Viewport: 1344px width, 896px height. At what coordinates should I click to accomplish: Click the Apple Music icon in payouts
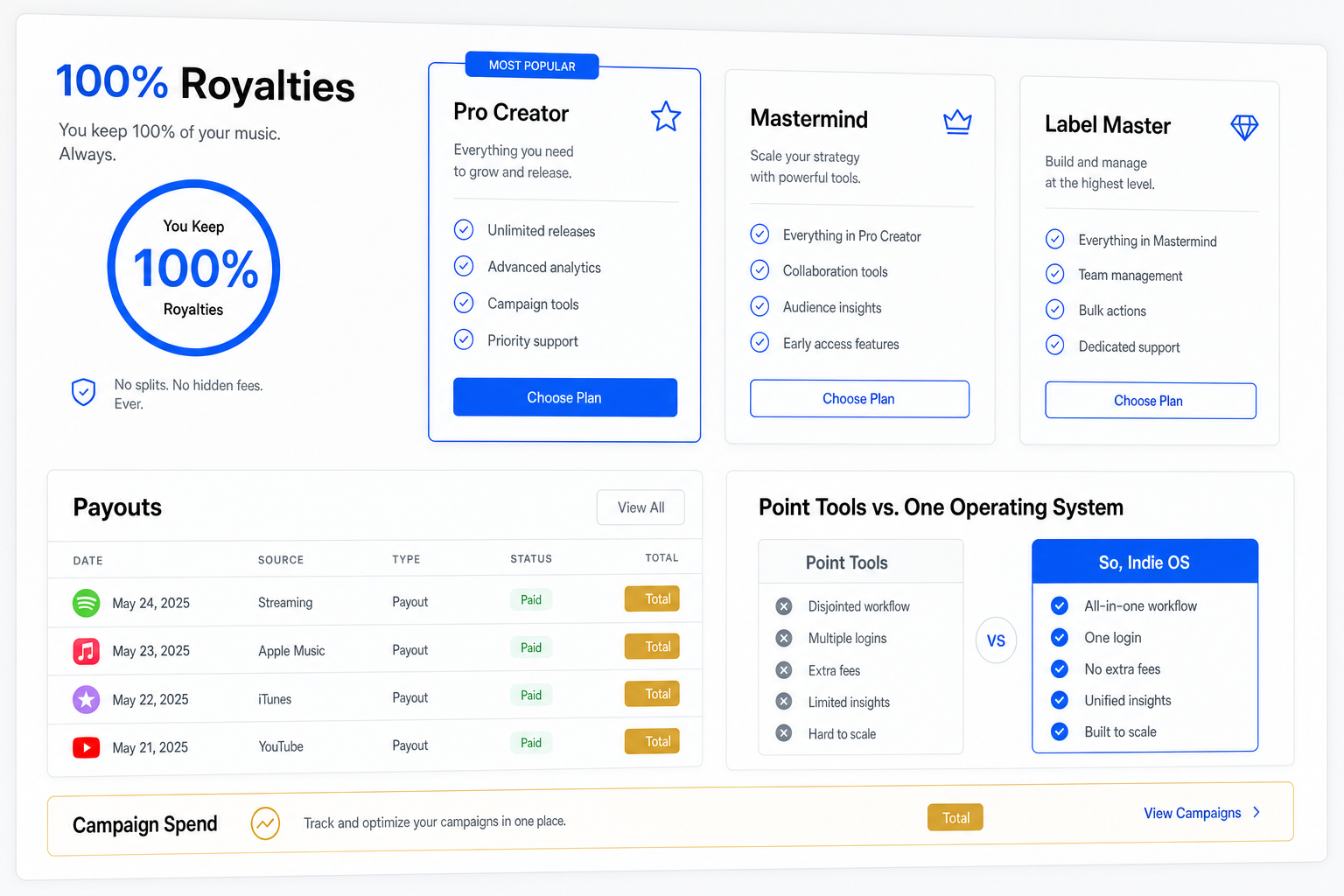pos(86,651)
